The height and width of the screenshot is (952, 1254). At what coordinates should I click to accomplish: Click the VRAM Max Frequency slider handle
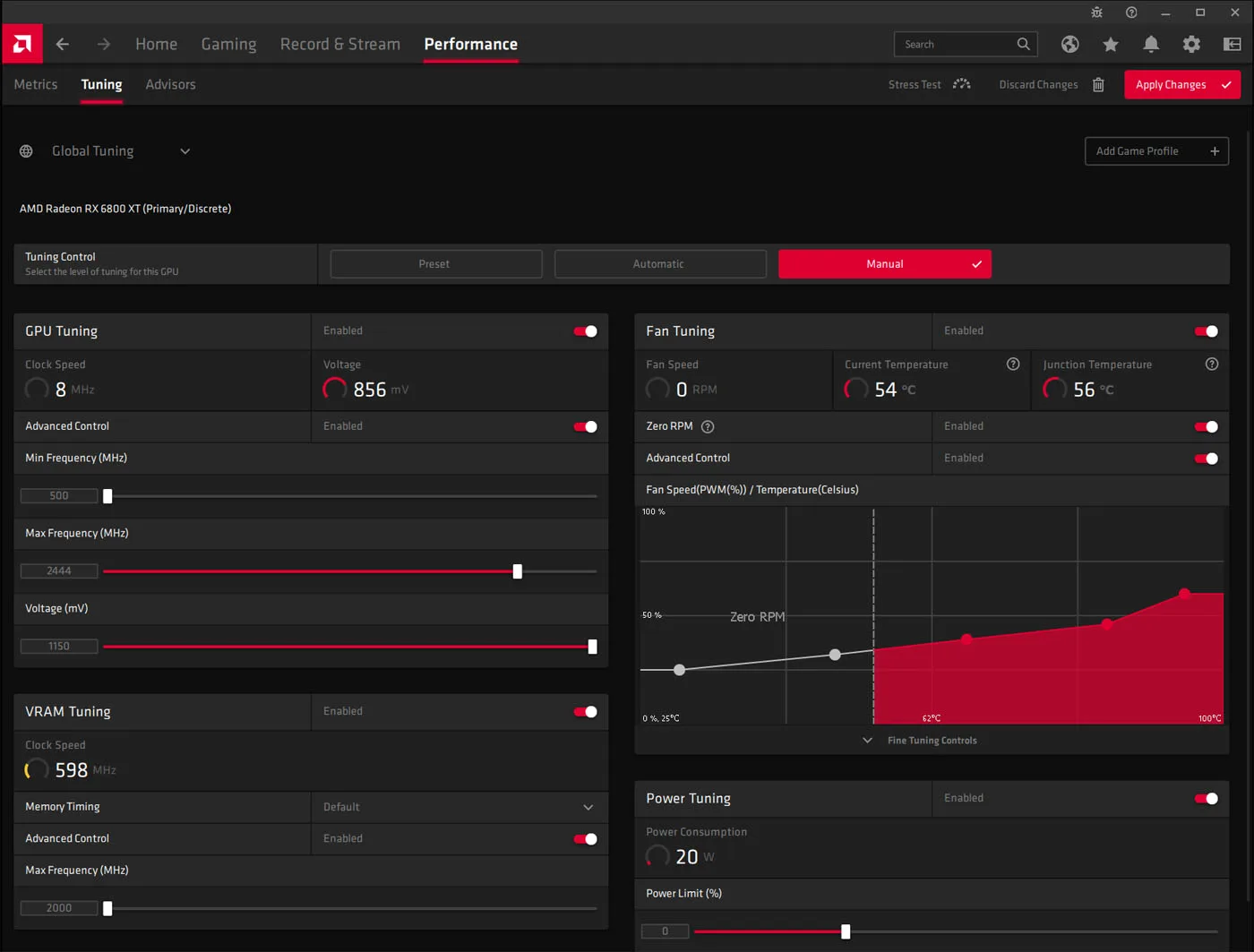[107, 908]
